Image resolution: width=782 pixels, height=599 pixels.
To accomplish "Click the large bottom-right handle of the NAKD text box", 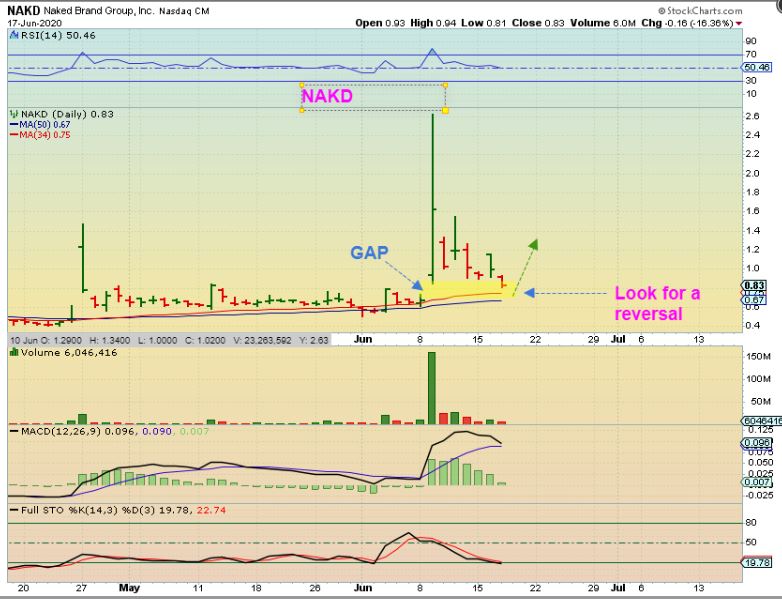I will tap(445, 110).
